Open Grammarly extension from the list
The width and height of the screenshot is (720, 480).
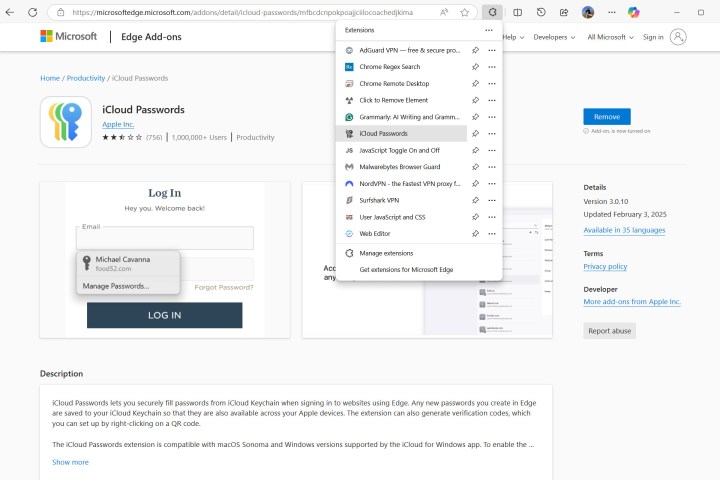409,116
